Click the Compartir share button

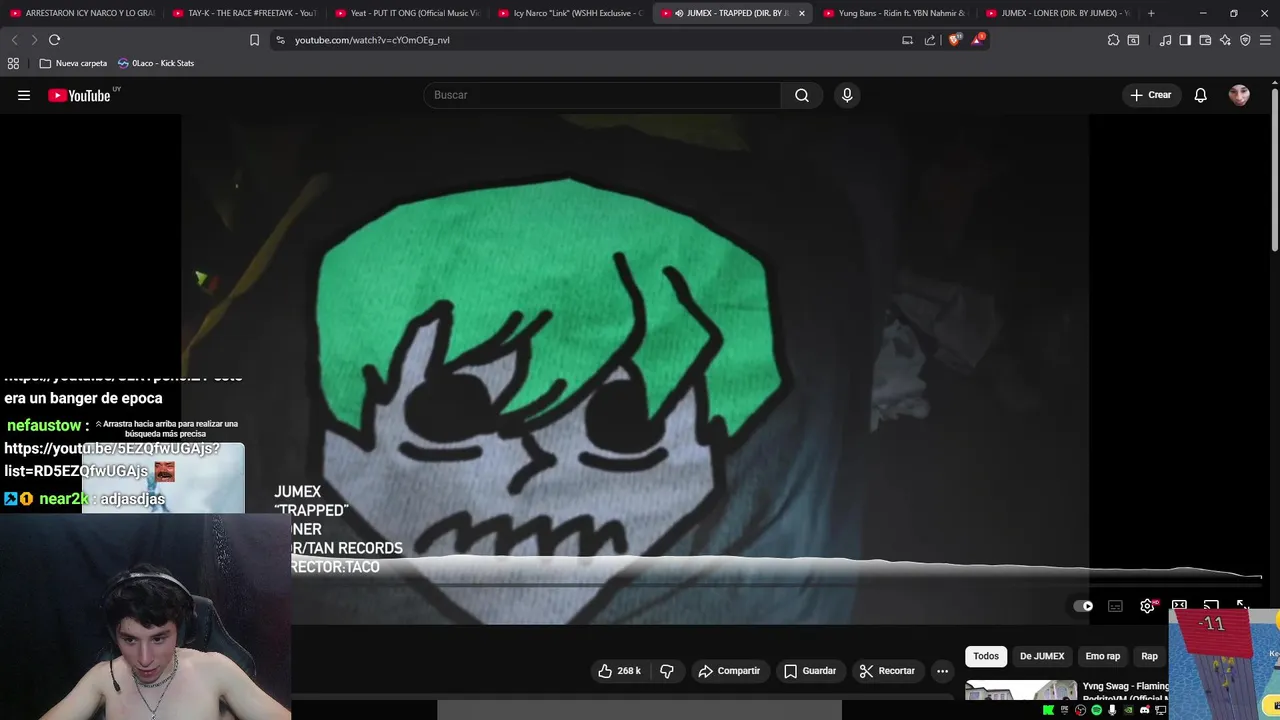click(729, 671)
